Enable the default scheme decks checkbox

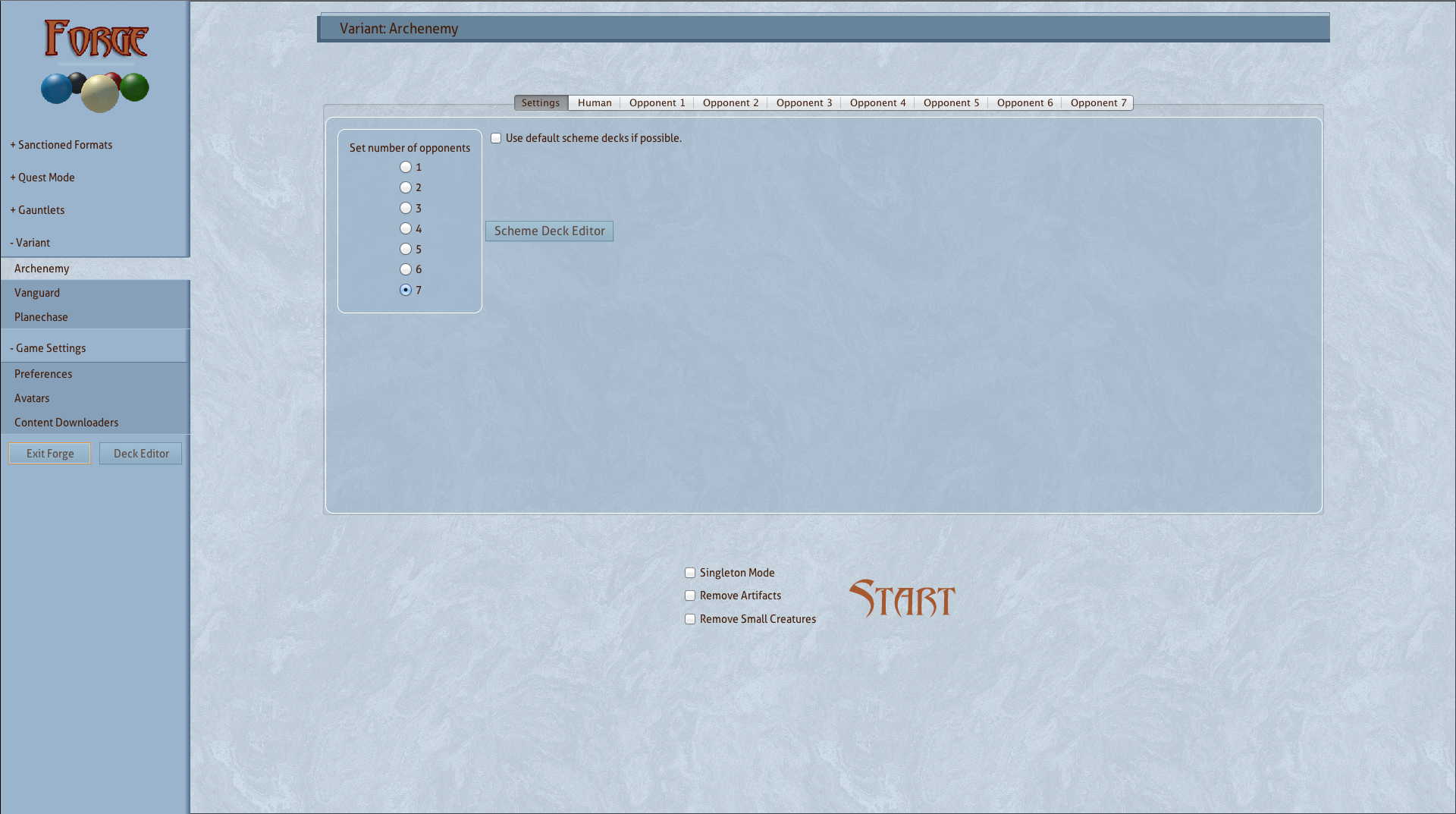(496, 138)
